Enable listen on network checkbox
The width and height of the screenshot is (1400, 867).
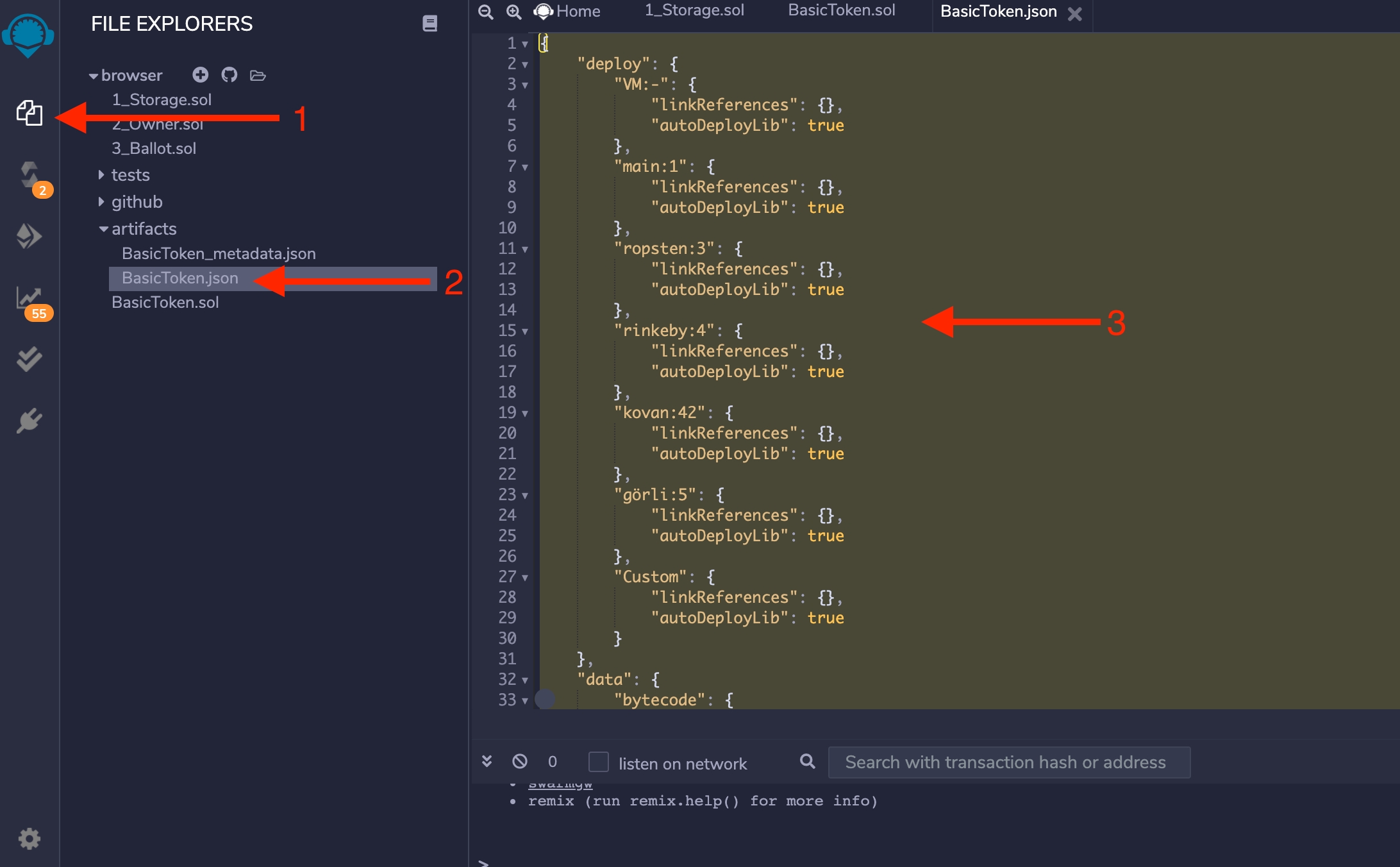(598, 762)
